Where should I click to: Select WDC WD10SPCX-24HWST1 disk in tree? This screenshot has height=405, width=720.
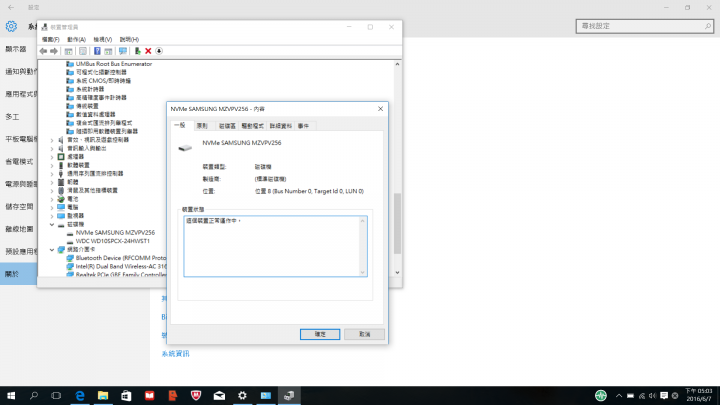[x=112, y=241]
